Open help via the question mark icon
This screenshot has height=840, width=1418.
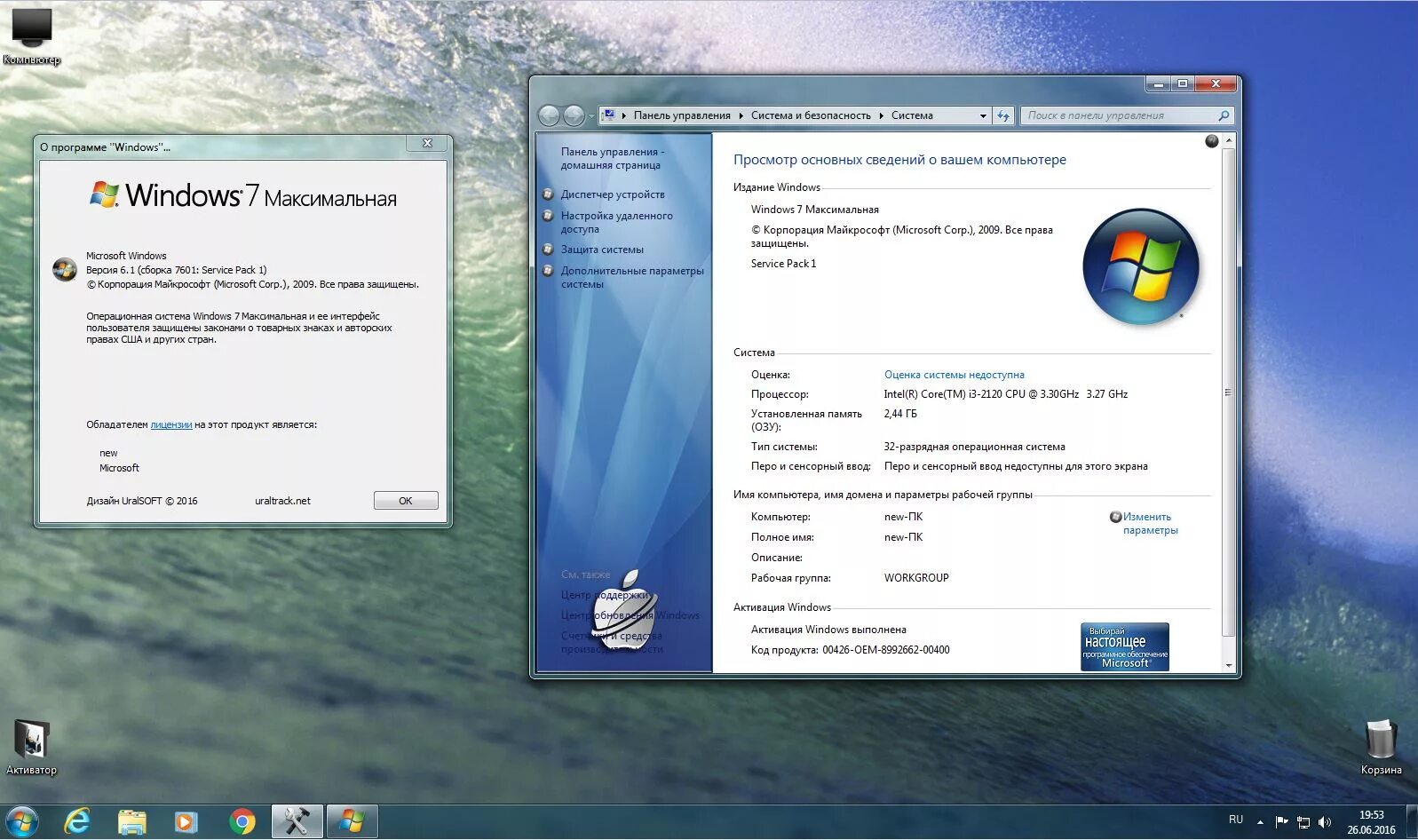(x=1211, y=141)
